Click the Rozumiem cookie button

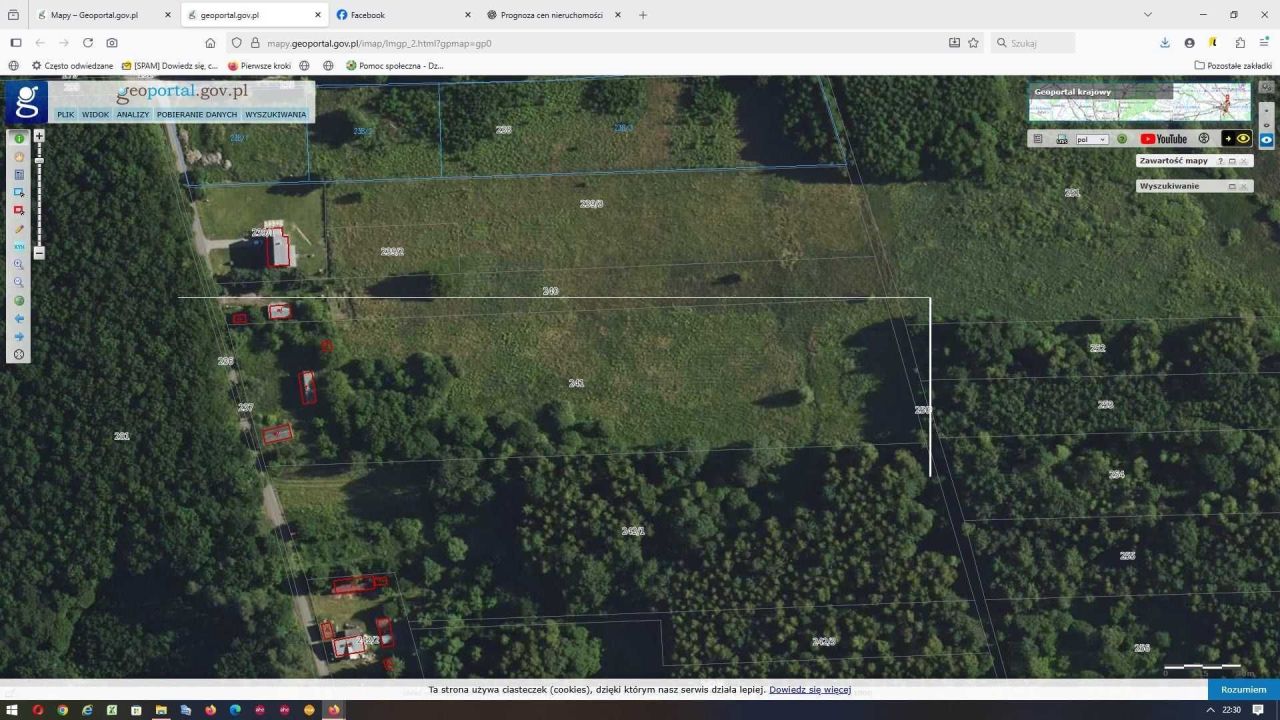coord(1243,690)
